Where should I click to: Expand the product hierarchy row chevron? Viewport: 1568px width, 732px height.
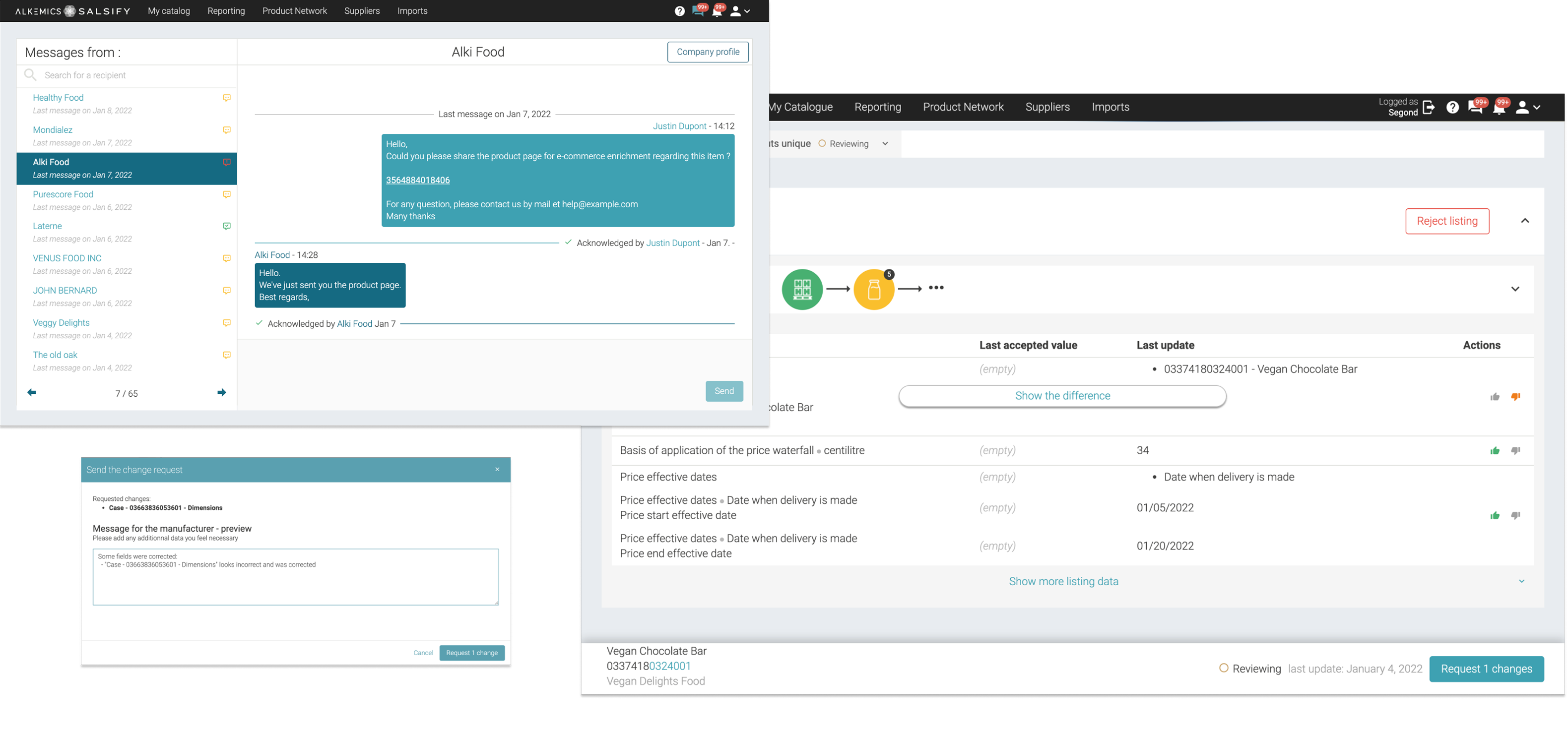point(1514,289)
